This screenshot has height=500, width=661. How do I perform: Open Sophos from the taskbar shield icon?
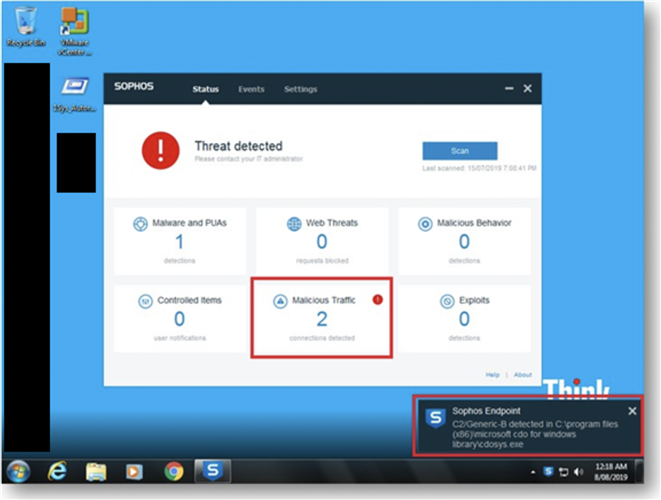pos(212,471)
